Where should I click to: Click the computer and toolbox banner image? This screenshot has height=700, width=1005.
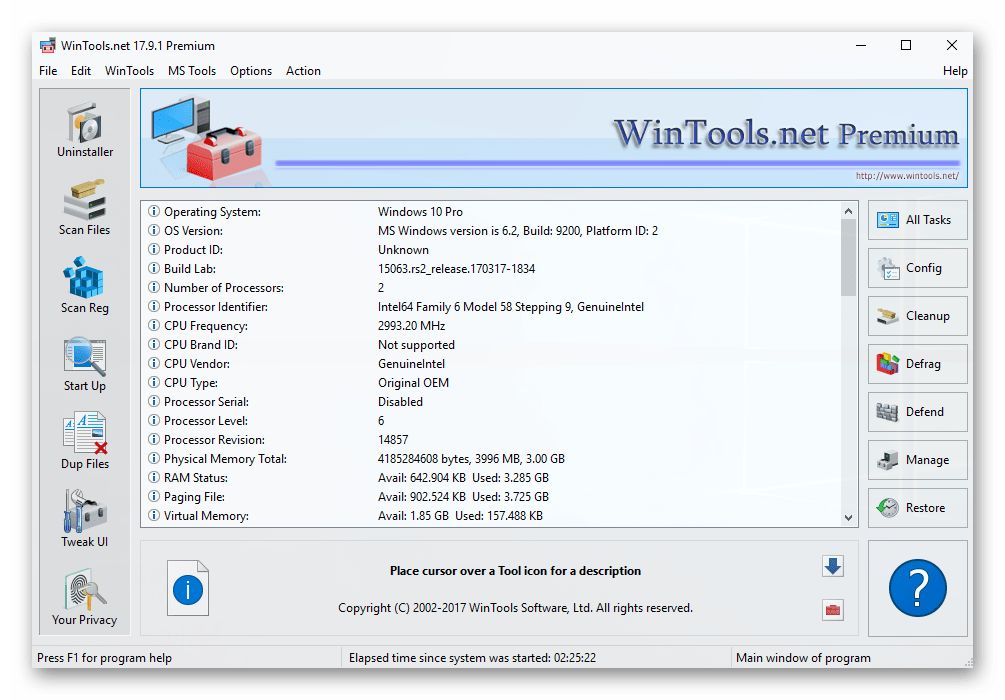(x=206, y=138)
